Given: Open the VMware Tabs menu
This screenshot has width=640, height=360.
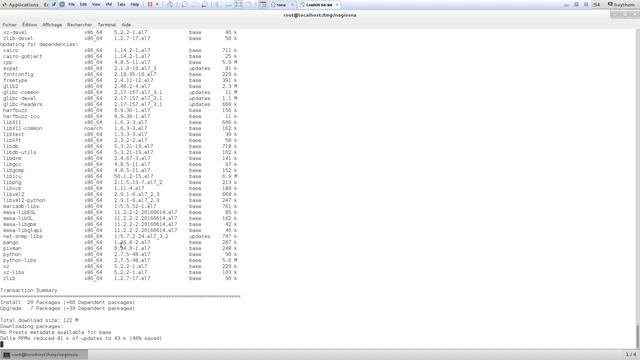Looking at the screenshot, I should coord(121,4).
